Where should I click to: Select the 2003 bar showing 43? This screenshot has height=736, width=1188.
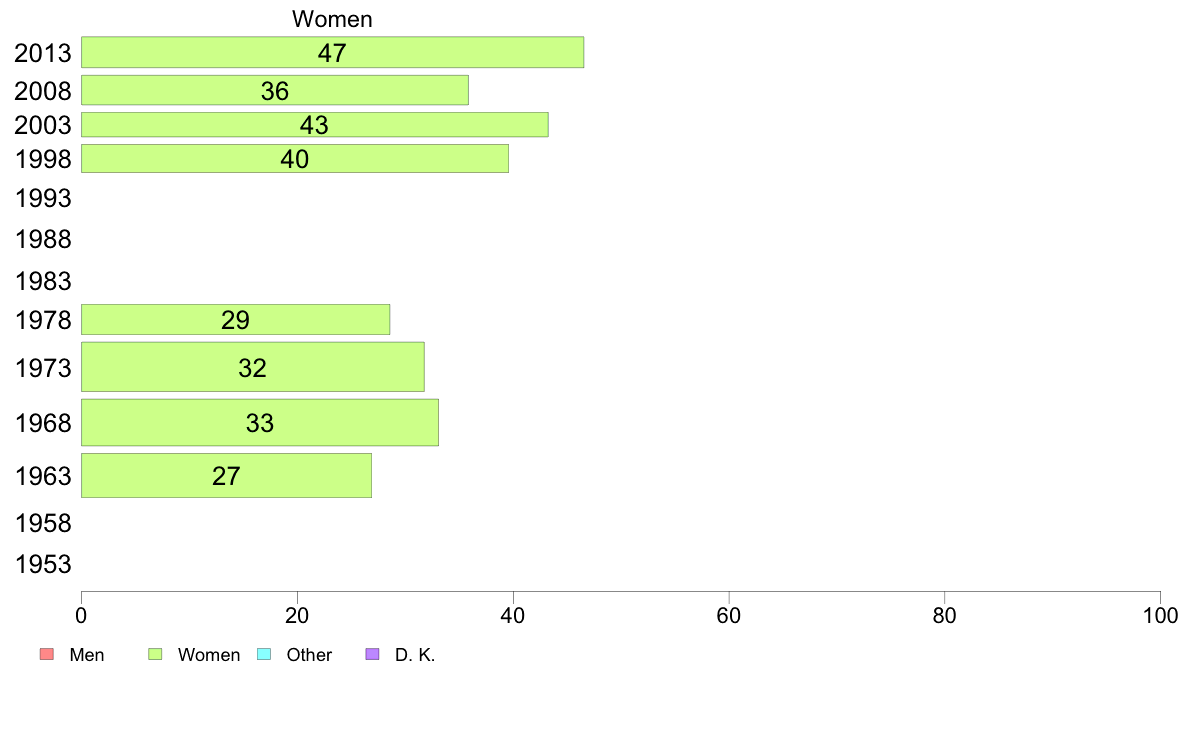[315, 125]
